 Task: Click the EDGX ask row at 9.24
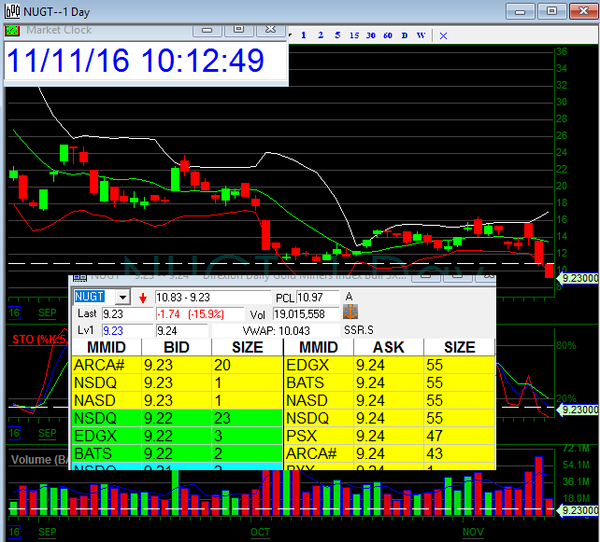[389, 365]
